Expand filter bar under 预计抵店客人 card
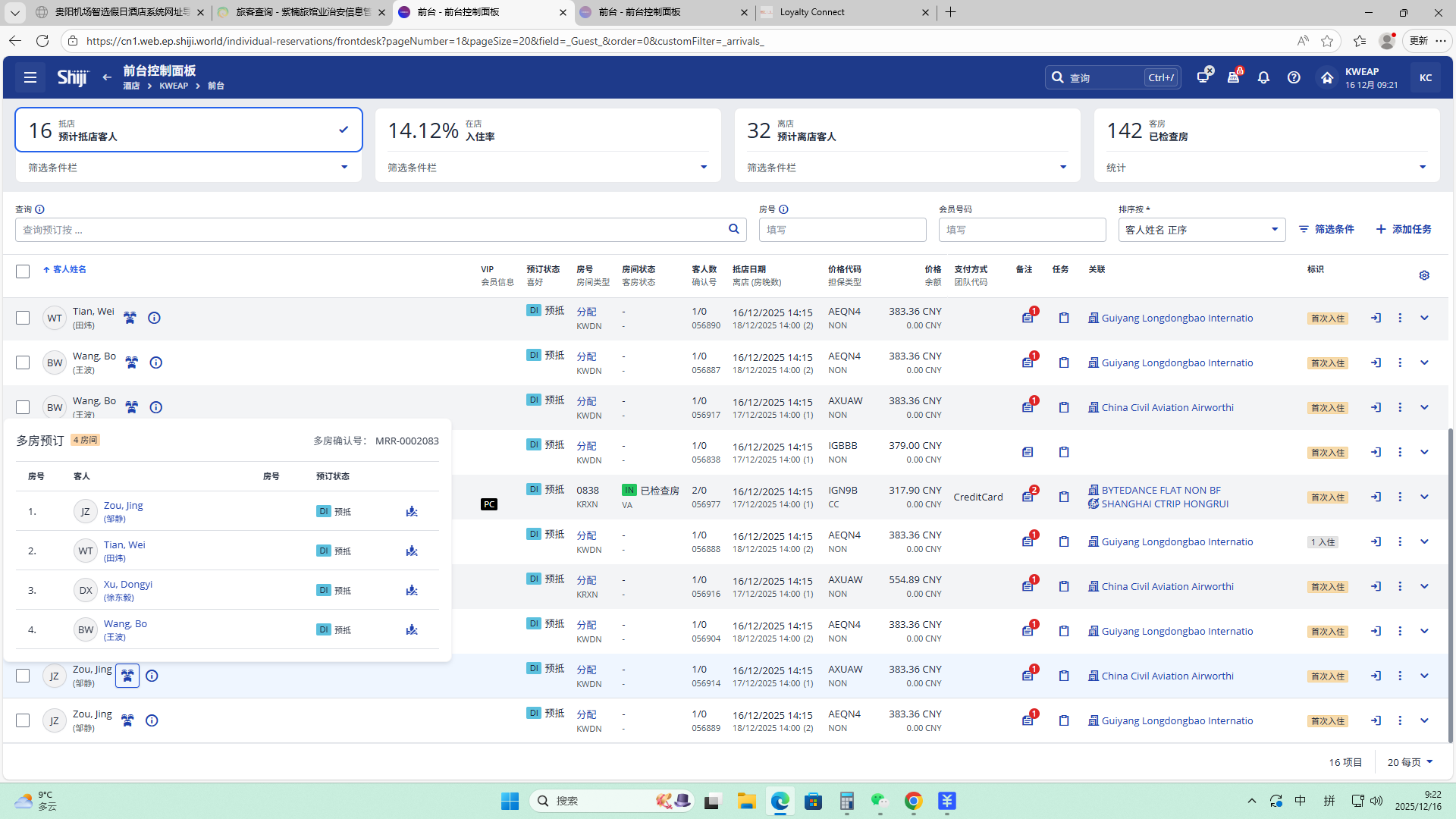 (344, 168)
